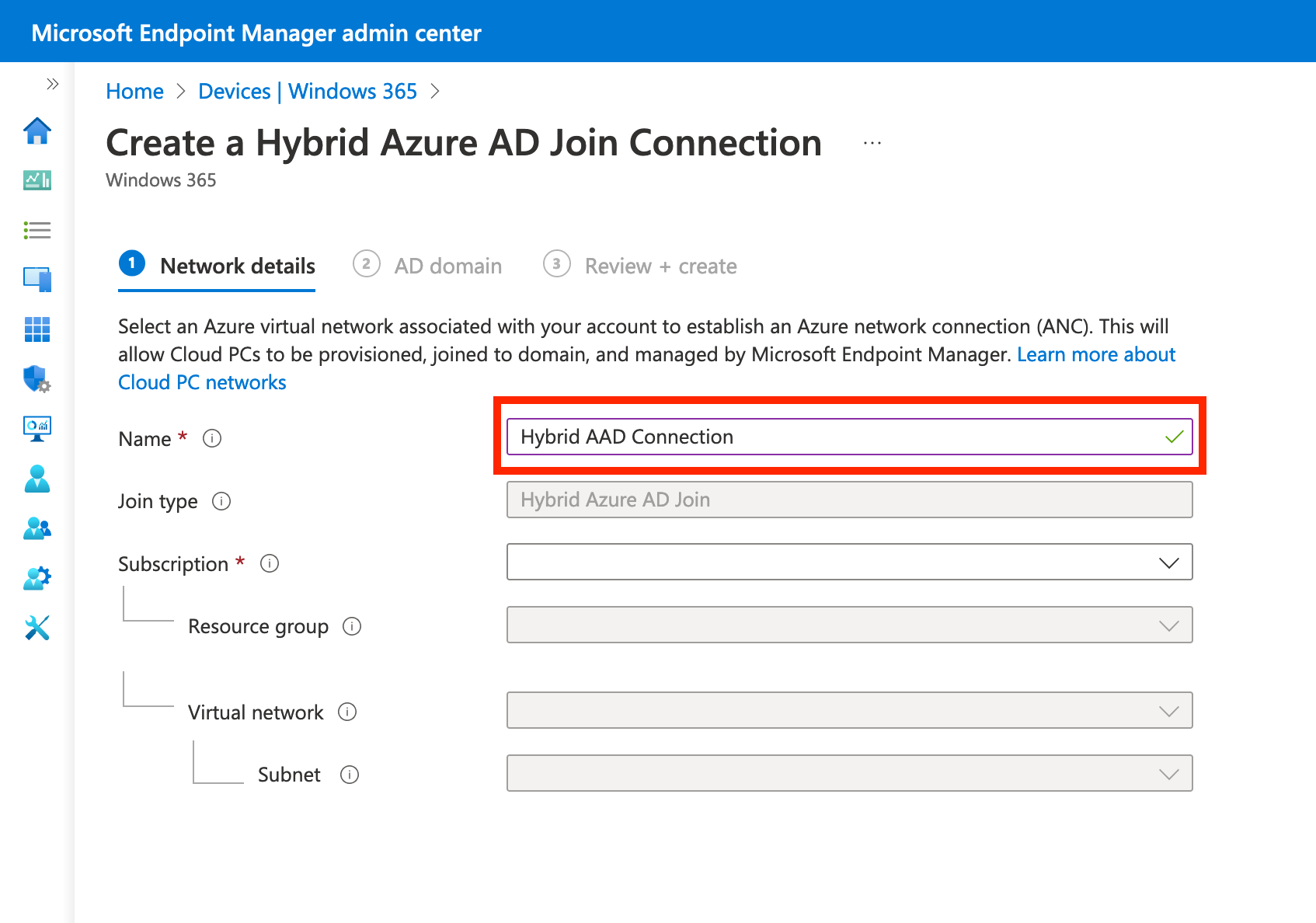
Task: Open Devices icon in sidebar
Action: [37, 279]
